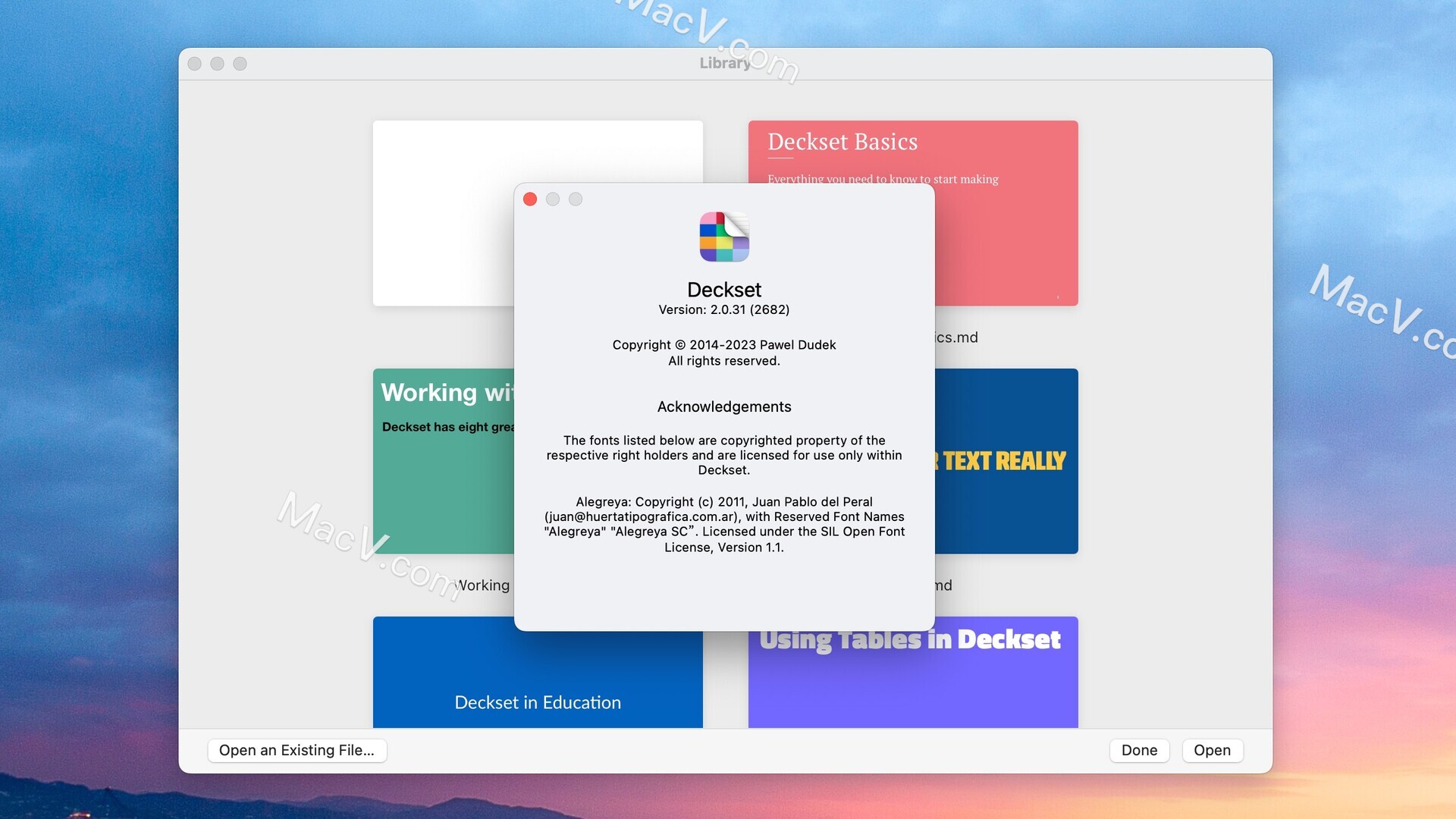Click the Library window title
1456x819 pixels.
[725, 63]
